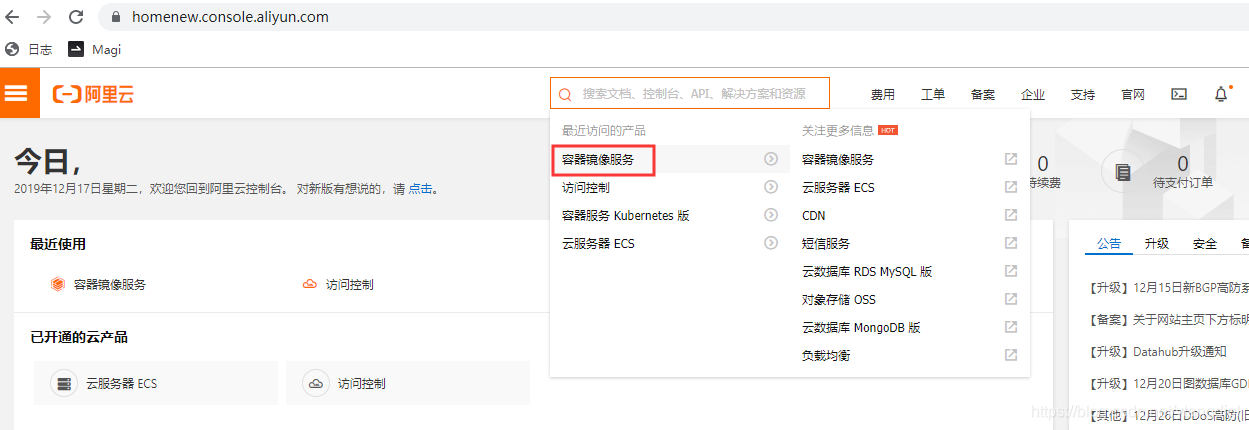This screenshot has height=430, width=1249.
Task: Open 云数据库 MongoDB 版 link
Action: click(x=861, y=327)
